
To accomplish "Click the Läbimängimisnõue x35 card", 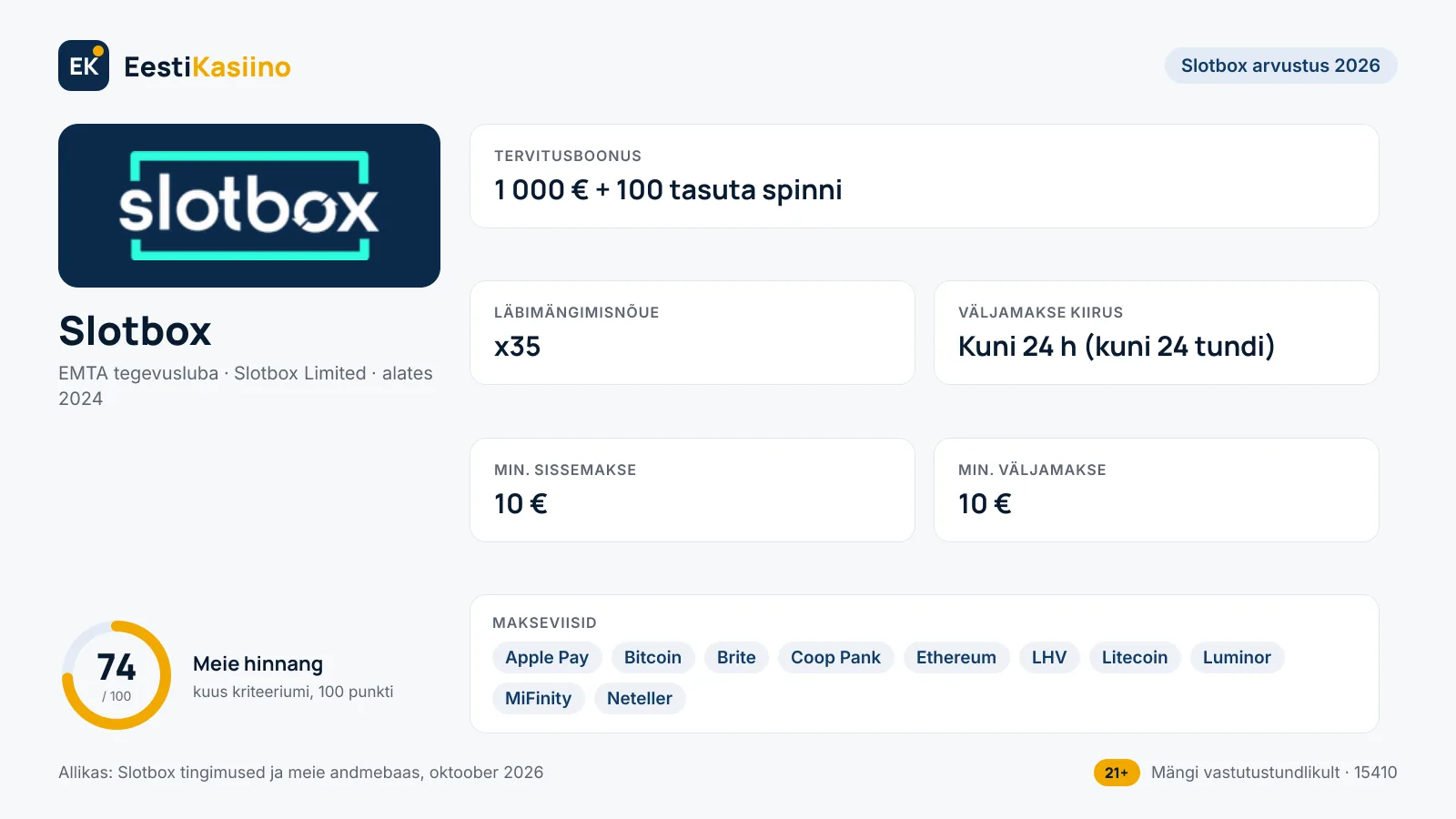I will point(693,333).
